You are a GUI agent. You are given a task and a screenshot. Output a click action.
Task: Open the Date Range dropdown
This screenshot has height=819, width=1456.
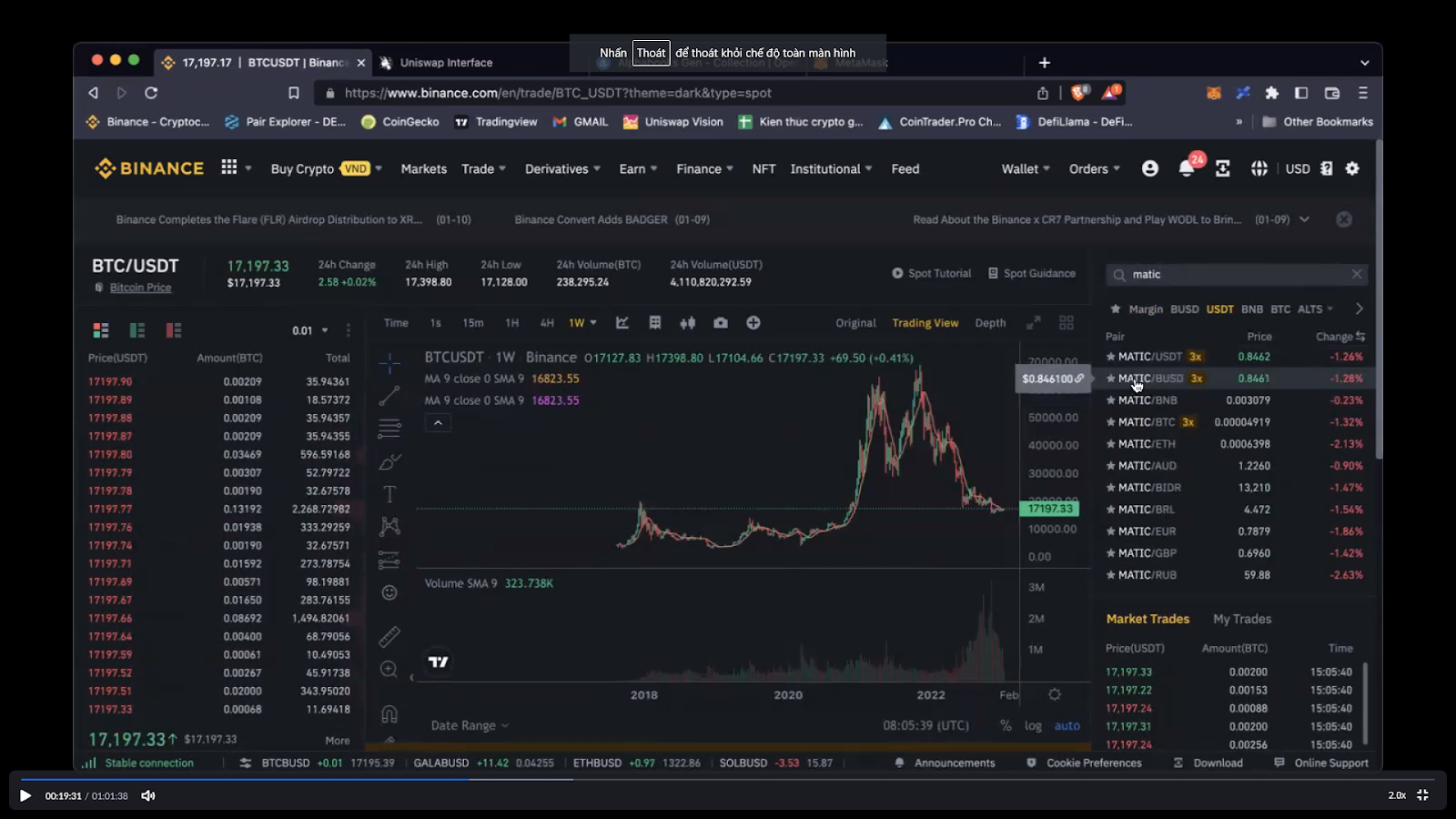pyautogui.click(x=470, y=725)
